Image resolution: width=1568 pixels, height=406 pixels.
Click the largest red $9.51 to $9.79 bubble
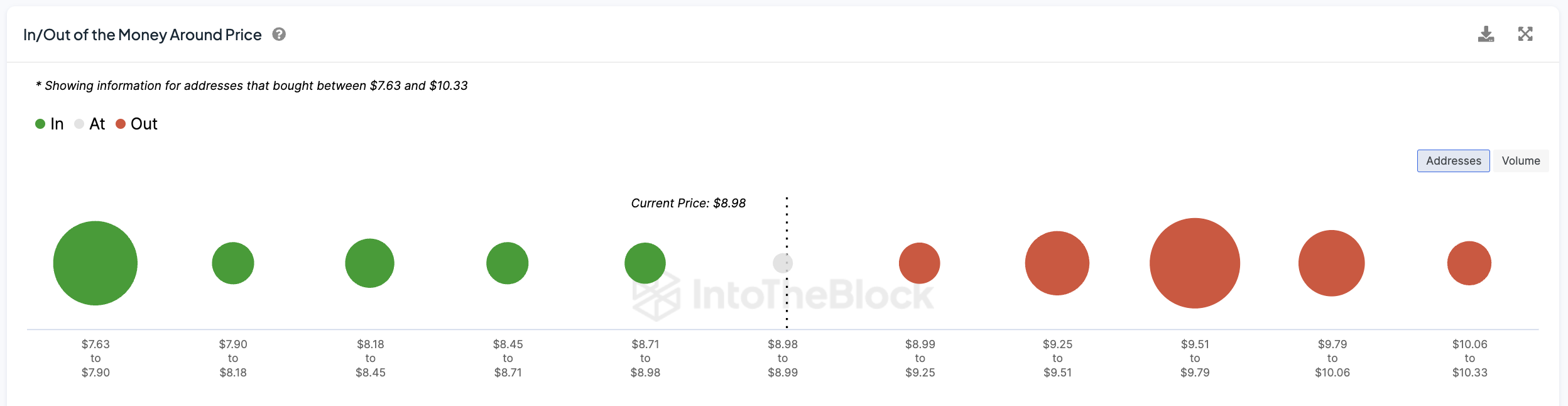[1195, 263]
